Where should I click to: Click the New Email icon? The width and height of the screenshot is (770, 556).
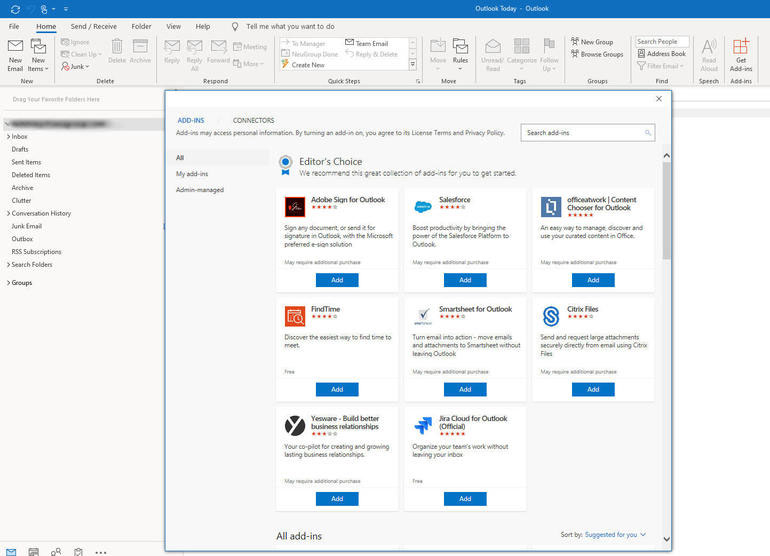tap(15, 46)
